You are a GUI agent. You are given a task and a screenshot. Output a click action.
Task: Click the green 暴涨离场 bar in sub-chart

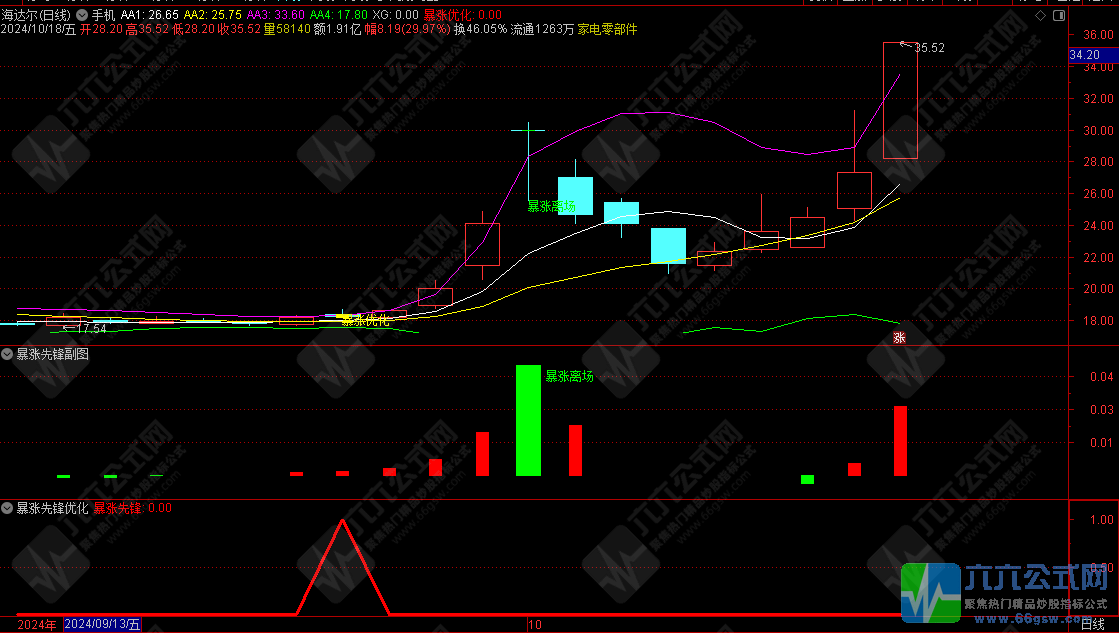coord(528,420)
